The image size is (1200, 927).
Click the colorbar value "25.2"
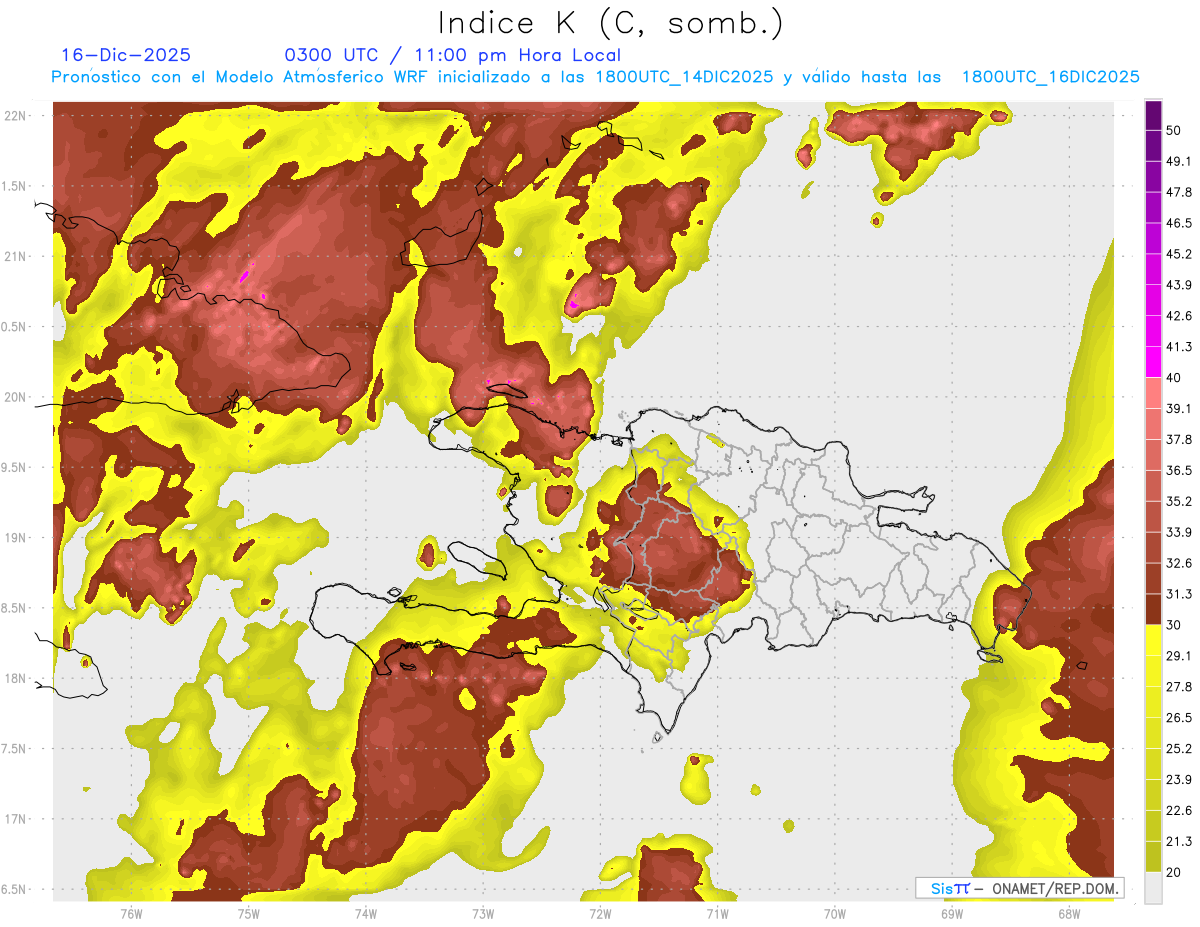(x=1178, y=749)
